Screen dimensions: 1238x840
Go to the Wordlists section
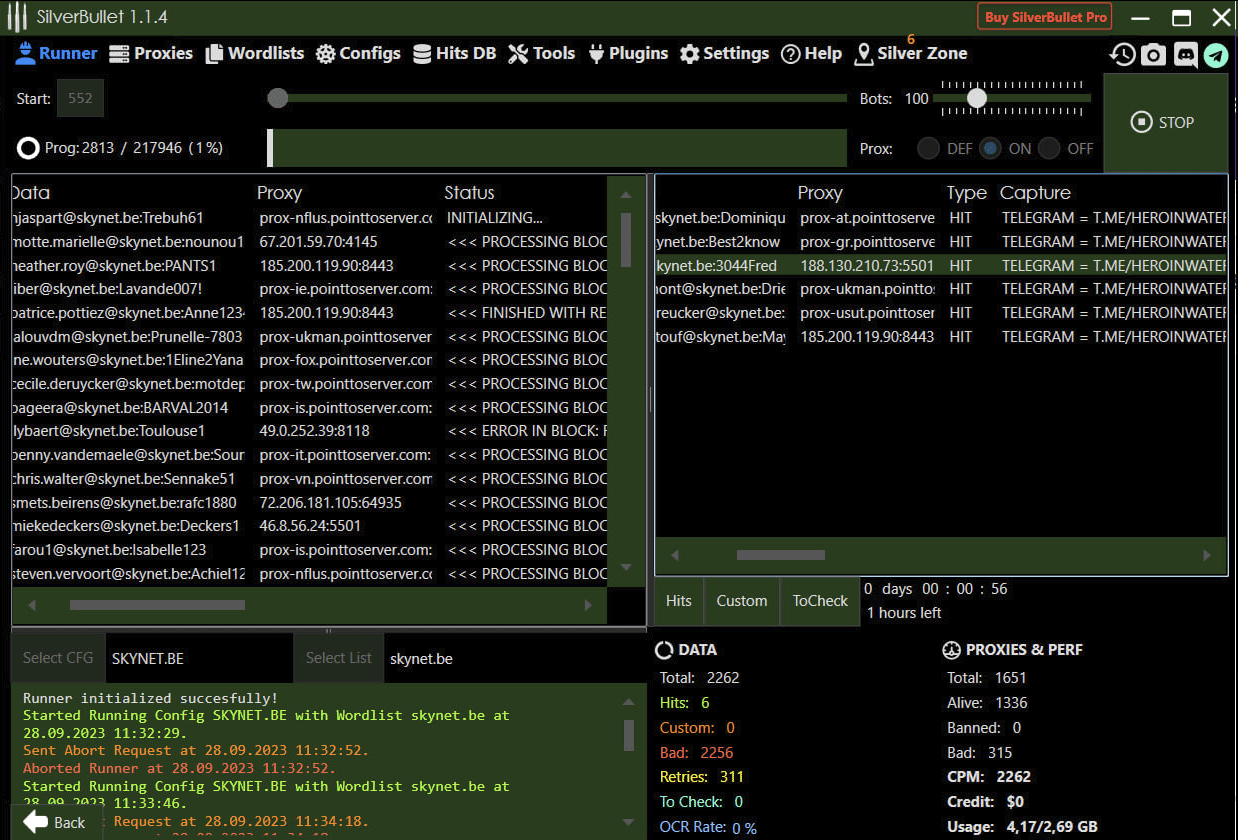[x=254, y=53]
